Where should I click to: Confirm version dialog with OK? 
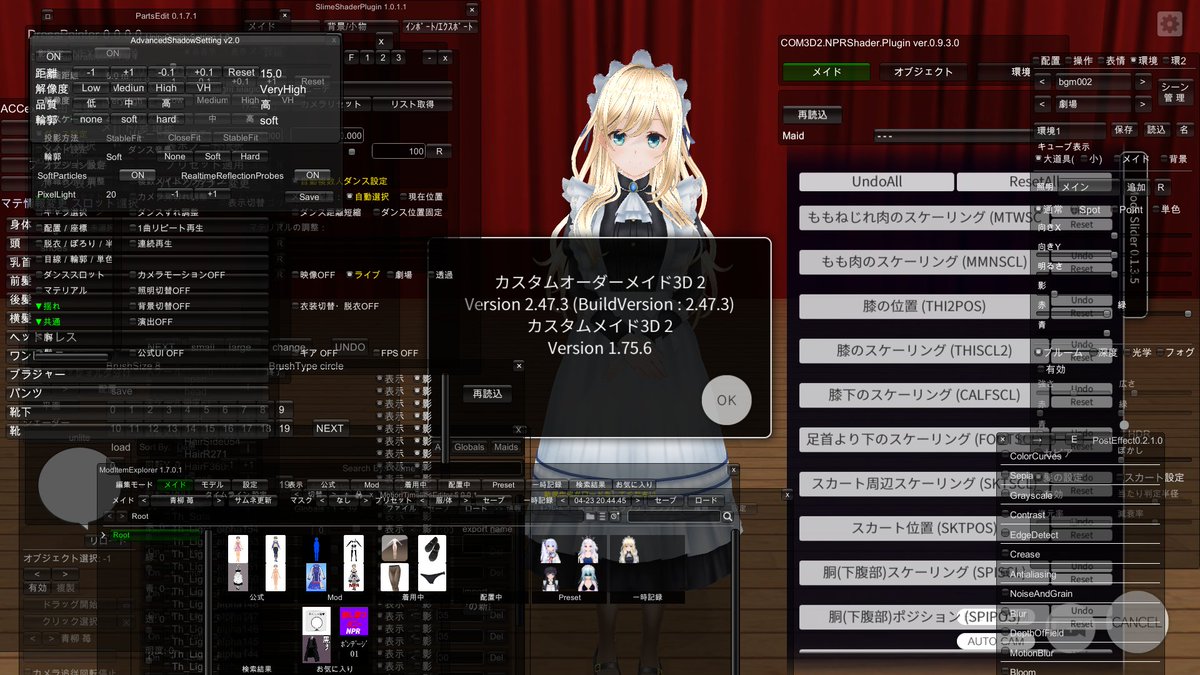pos(726,400)
